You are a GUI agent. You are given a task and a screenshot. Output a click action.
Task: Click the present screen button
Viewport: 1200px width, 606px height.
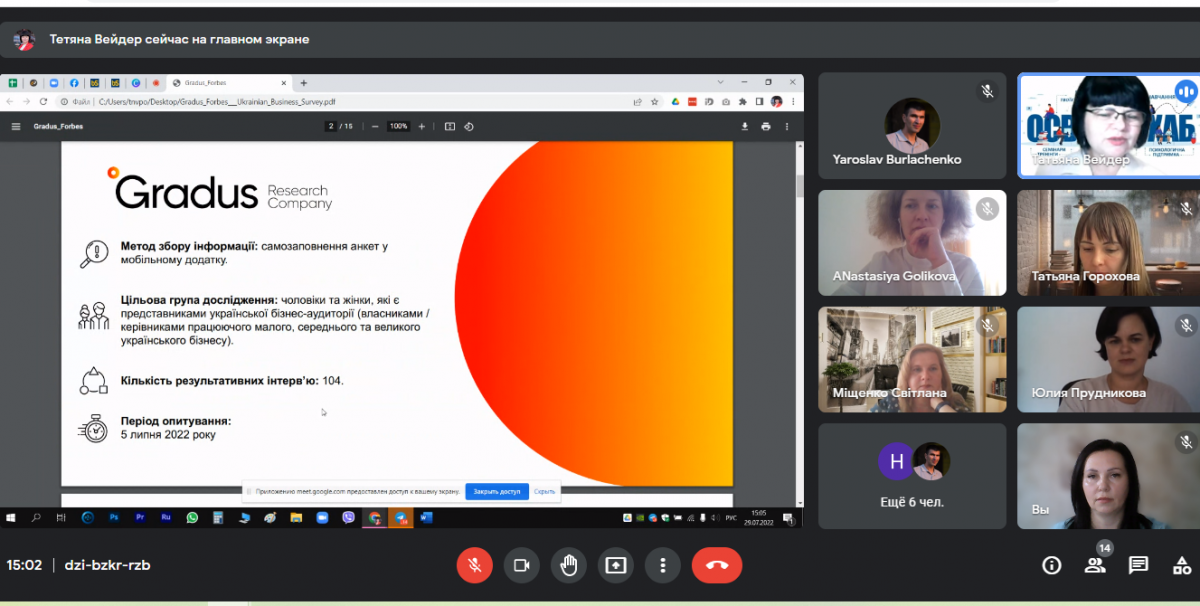click(x=615, y=565)
